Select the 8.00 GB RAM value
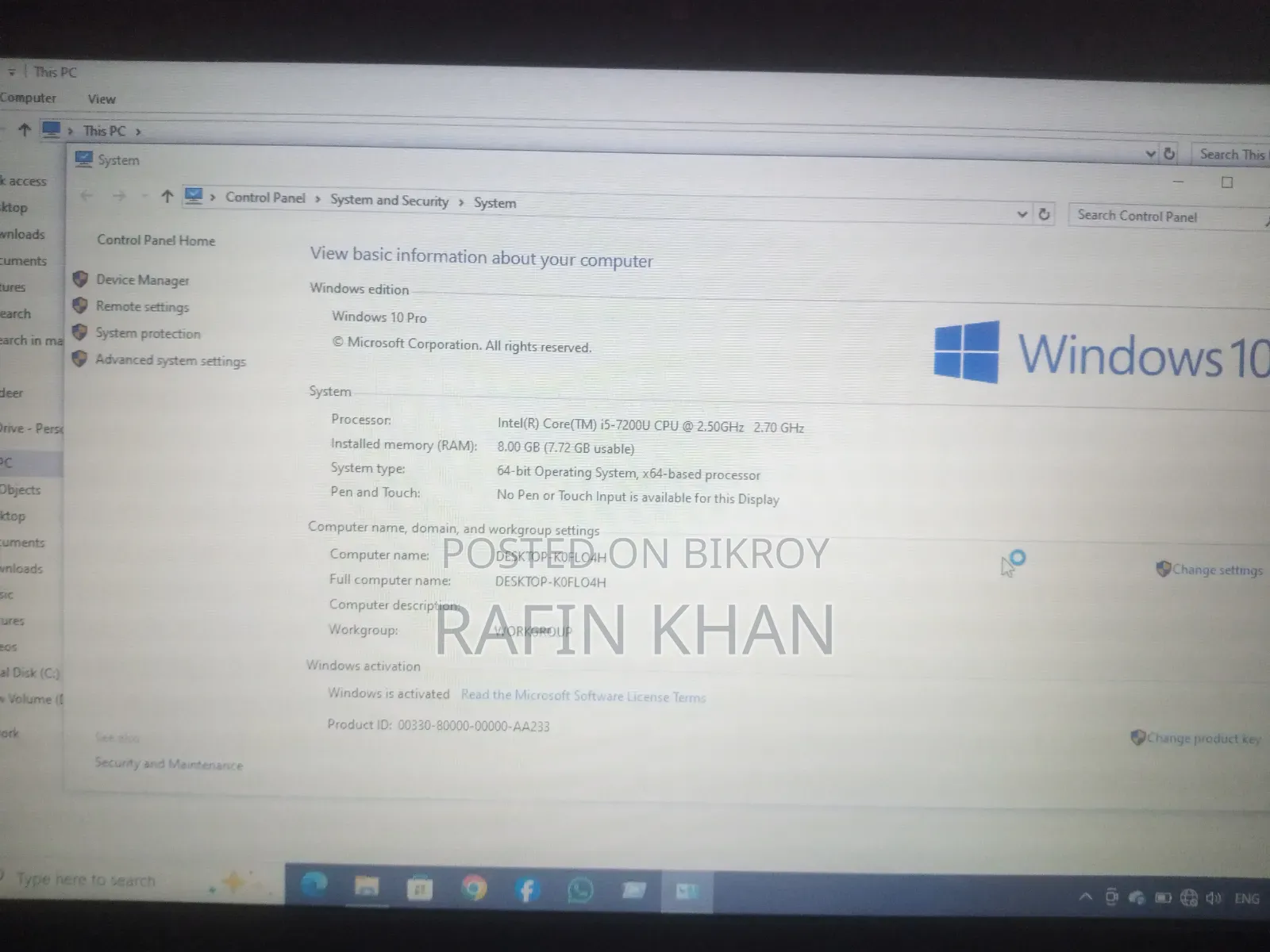The height and width of the screenshot is (952, 1270). 566,448
